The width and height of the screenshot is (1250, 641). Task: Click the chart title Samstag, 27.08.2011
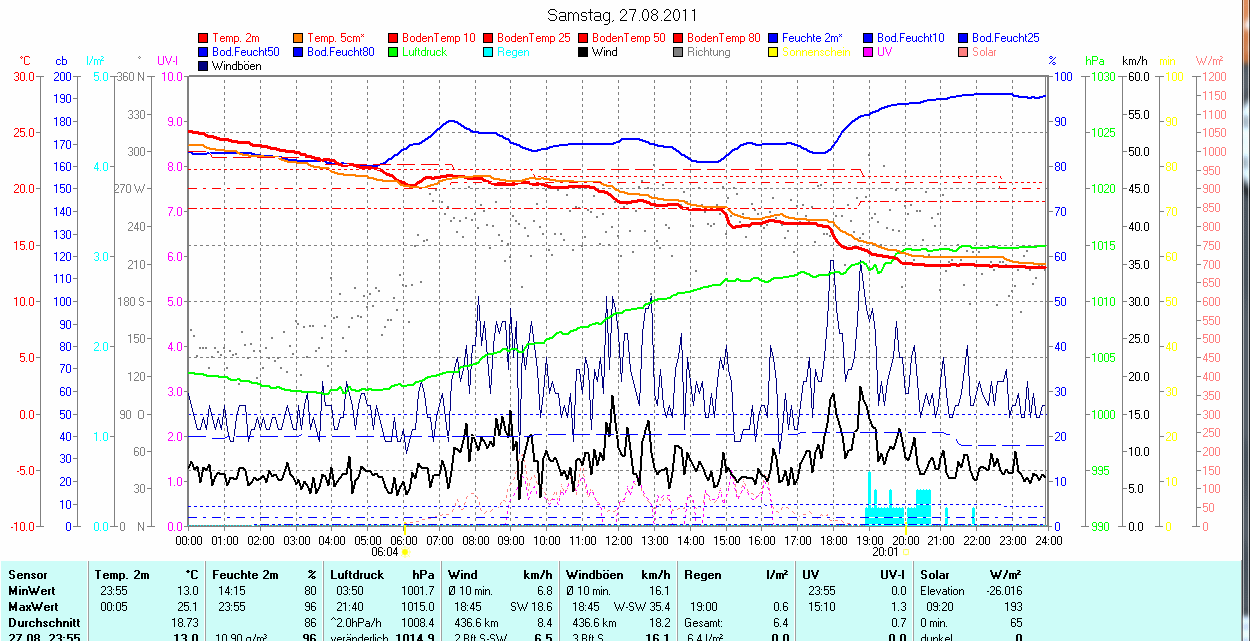tap(623, 15)
